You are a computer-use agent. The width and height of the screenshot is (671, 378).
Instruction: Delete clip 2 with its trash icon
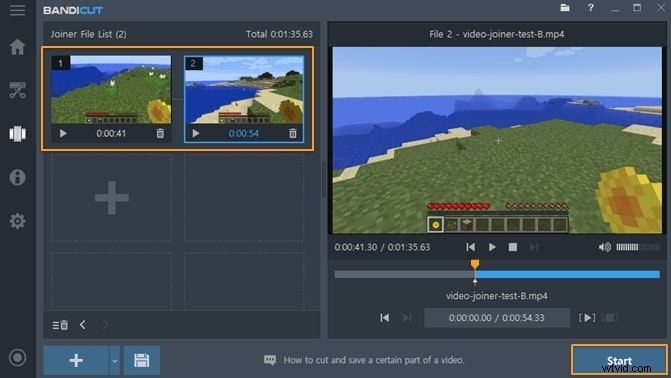pos(293,134)
